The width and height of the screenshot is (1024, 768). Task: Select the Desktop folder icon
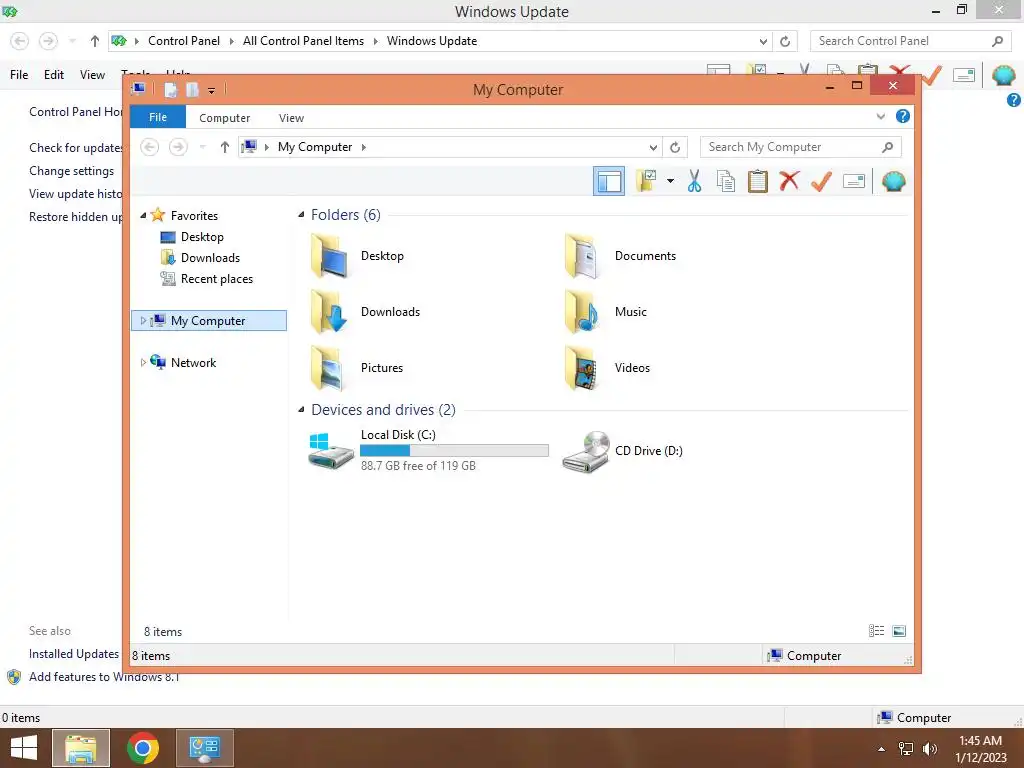tap(329, 256)
